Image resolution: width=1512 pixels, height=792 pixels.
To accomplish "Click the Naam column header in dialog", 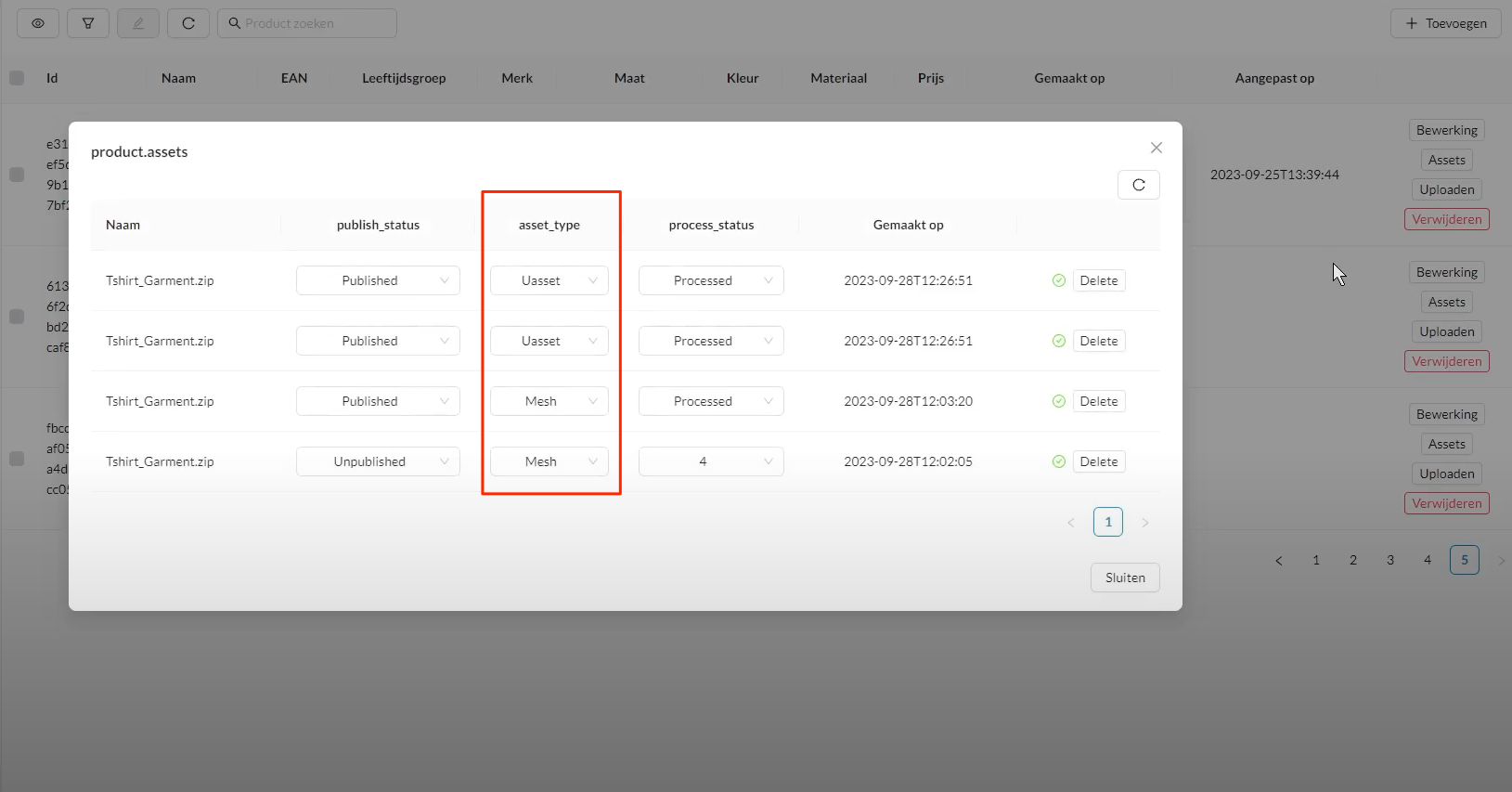I will pyautogui.click(x=123, y=225).
